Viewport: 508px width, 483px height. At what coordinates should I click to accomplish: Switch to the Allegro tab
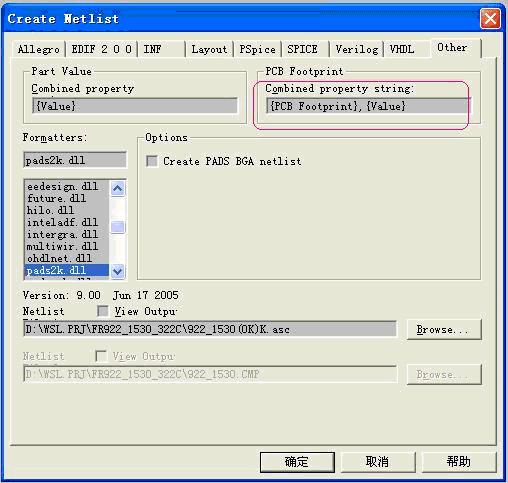39,49
